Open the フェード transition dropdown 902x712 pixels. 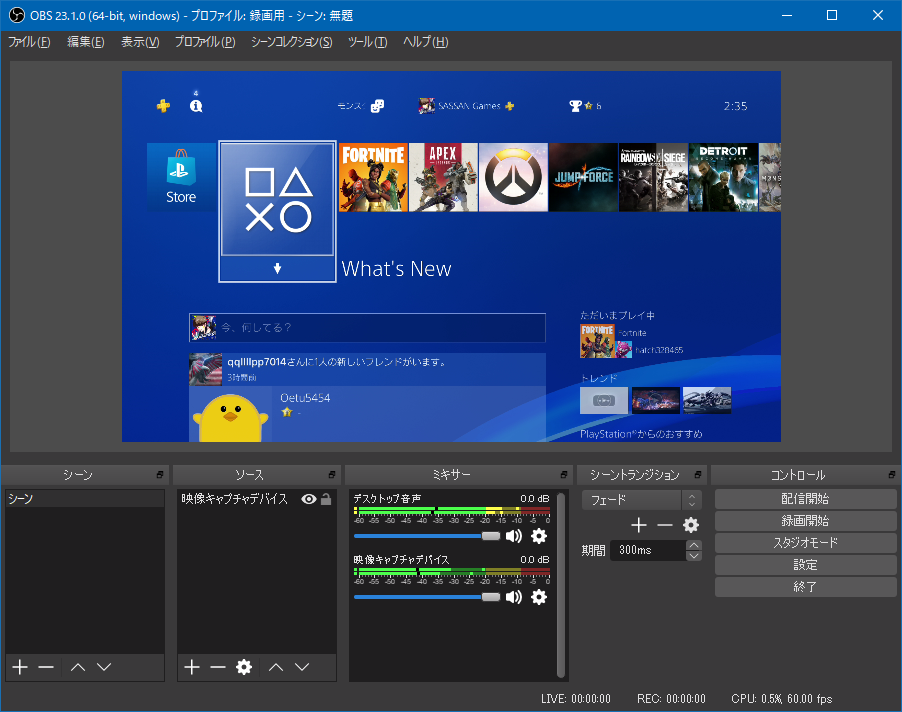pyautogui.click(x=641, y=500)
